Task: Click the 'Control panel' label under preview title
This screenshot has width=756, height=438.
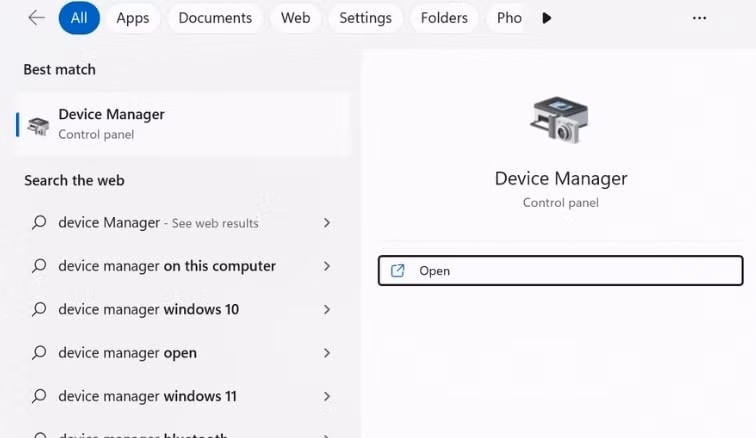Action: [561, 203]
